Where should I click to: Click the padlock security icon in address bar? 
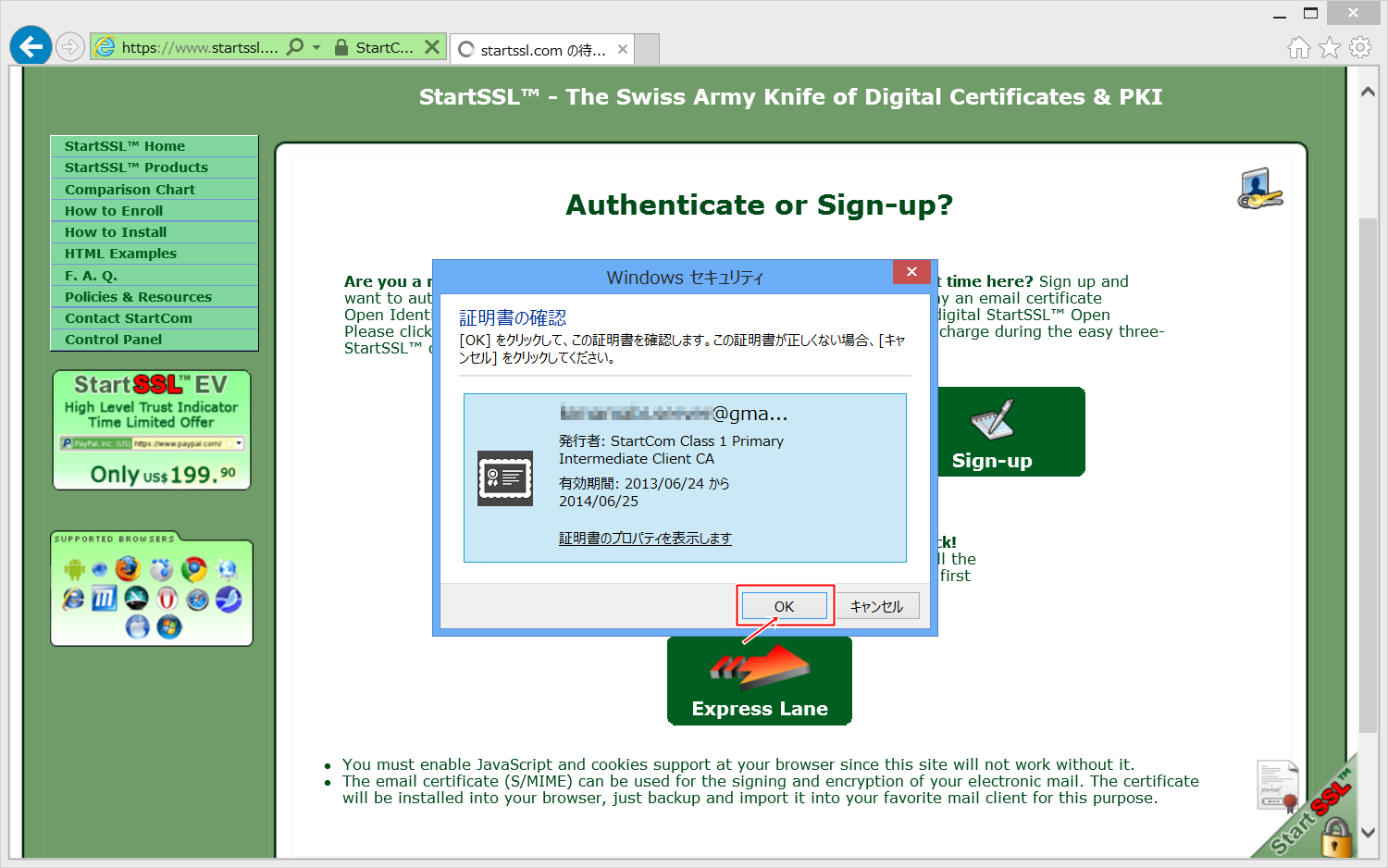pos(341,47)
